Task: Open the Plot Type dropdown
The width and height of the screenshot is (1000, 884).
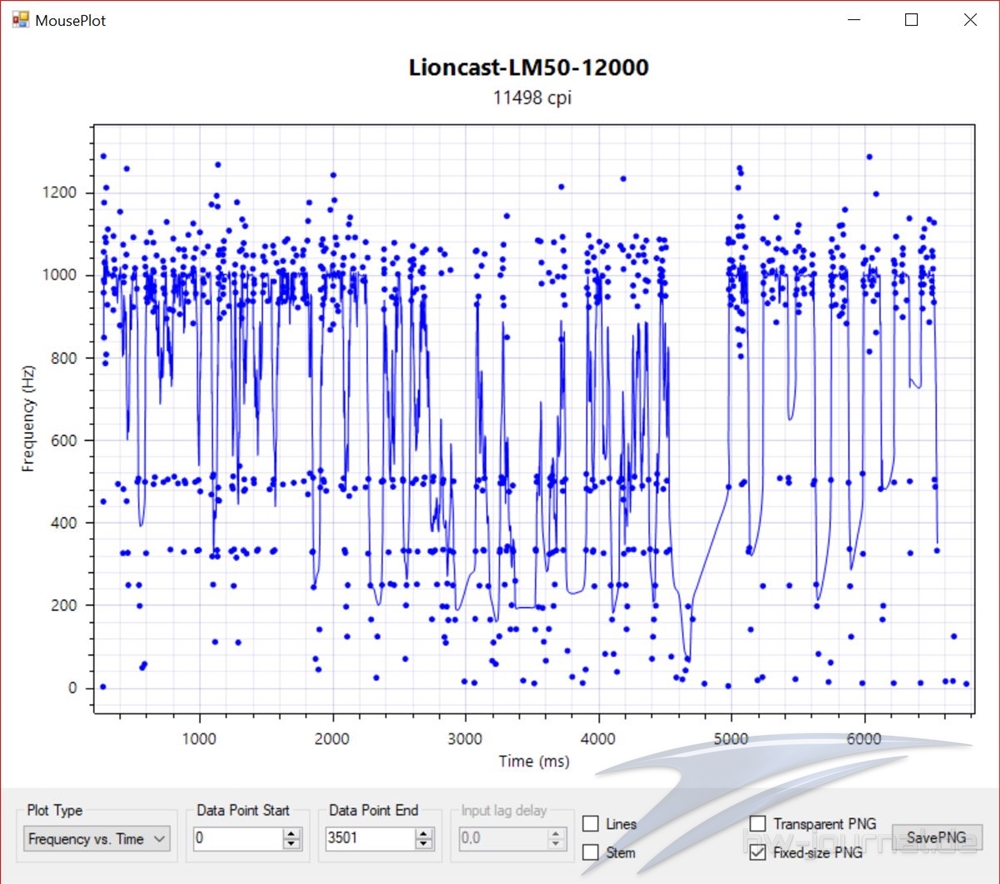Action: 96,839
